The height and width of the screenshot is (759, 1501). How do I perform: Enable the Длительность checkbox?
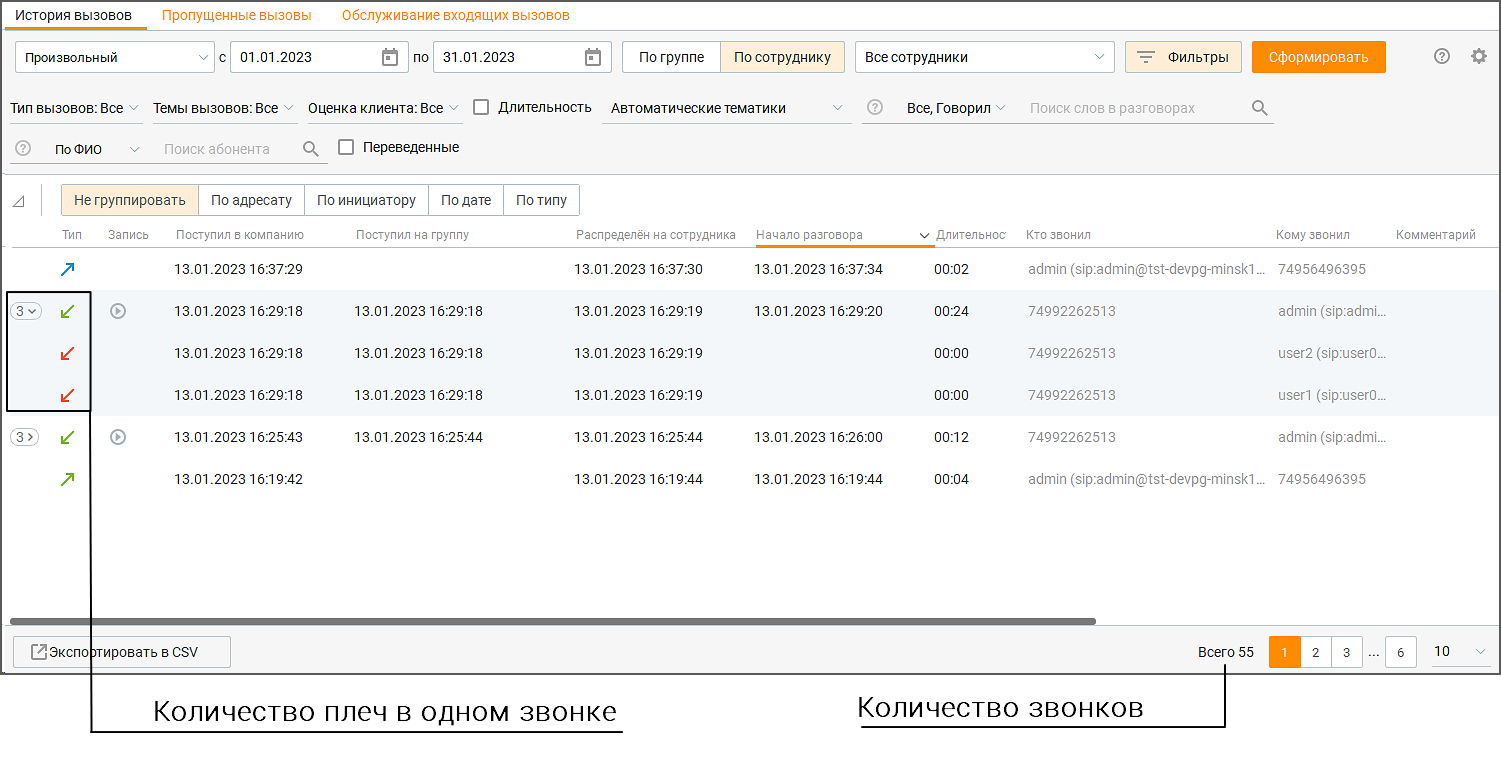coord(481,107)
